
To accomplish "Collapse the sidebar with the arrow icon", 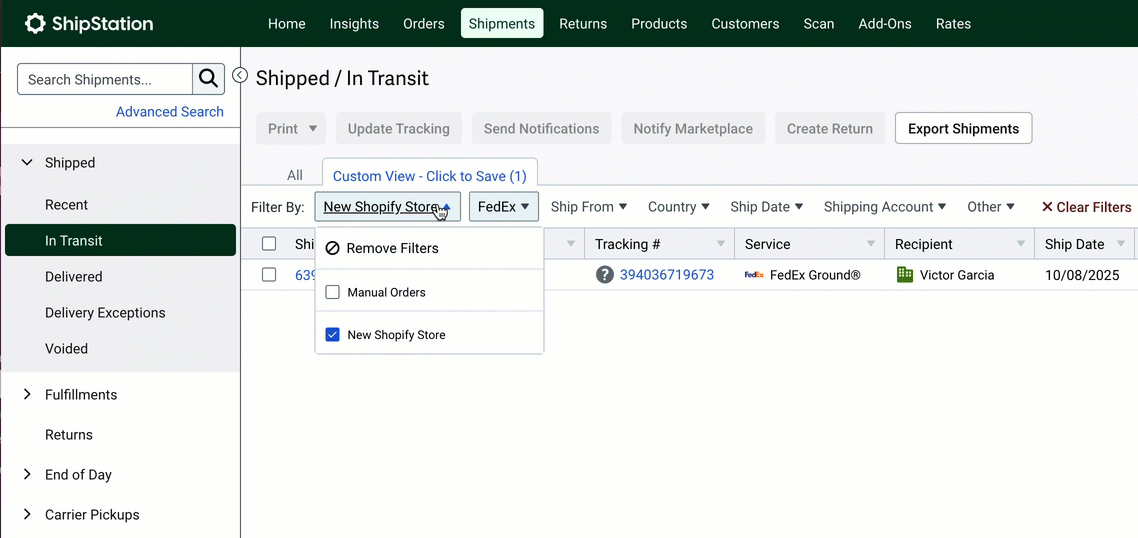I will (240, 76).
